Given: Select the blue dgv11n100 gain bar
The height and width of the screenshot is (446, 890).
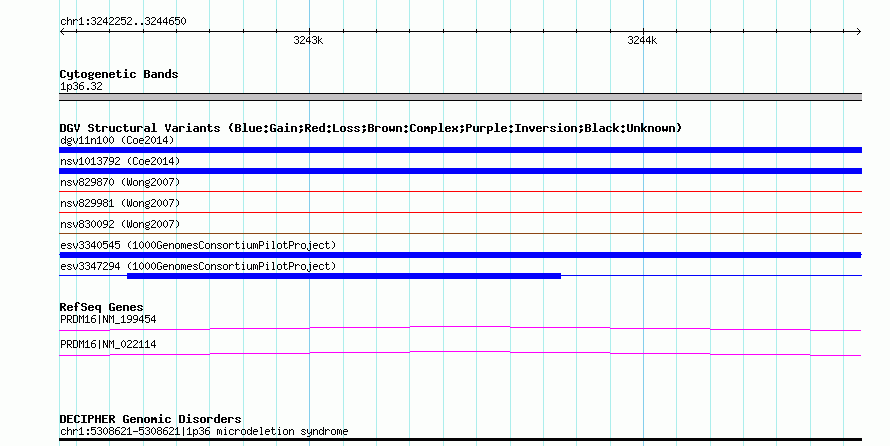Looking at the screenshot, I should 460,150.
